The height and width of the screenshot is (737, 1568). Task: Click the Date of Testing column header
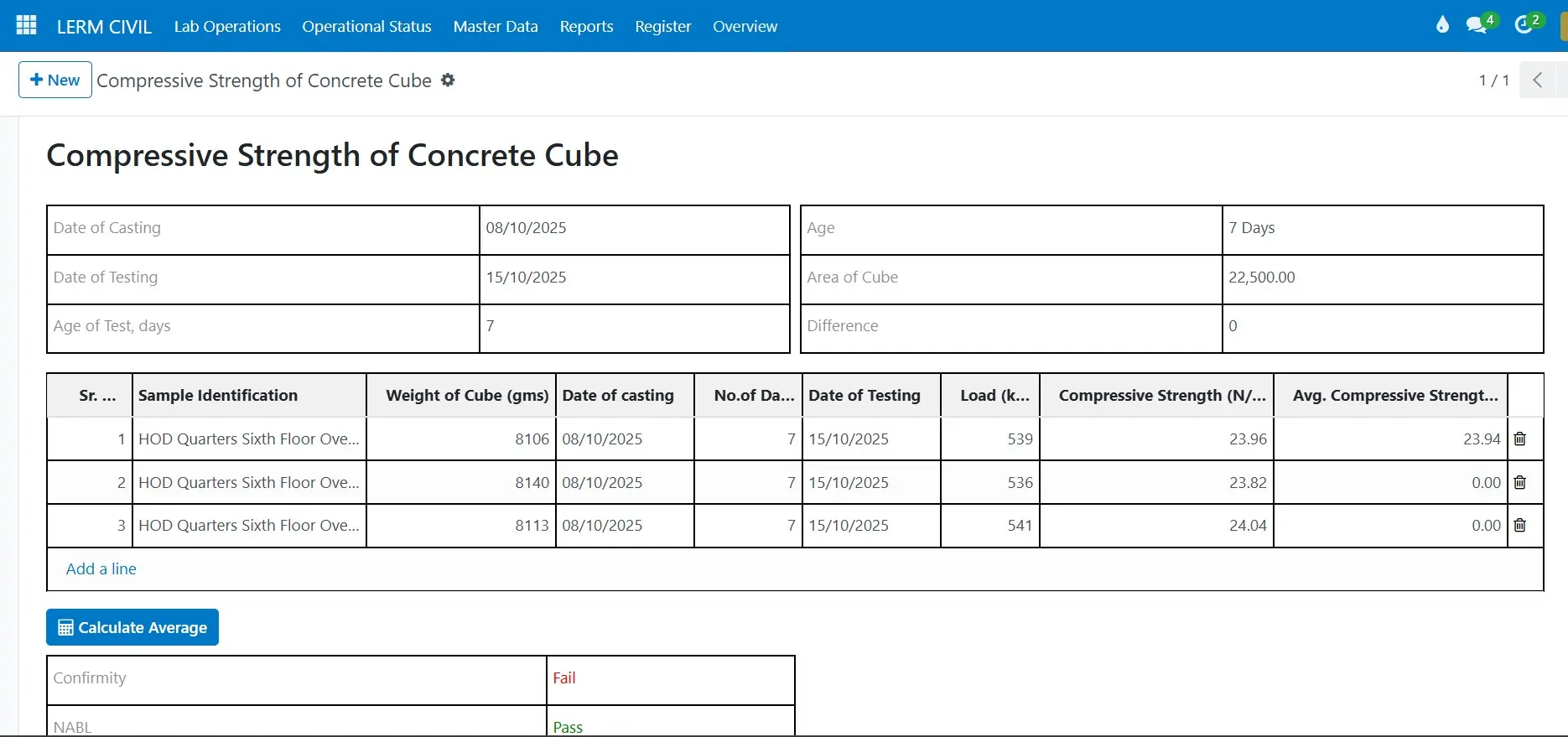click(871, 395)
